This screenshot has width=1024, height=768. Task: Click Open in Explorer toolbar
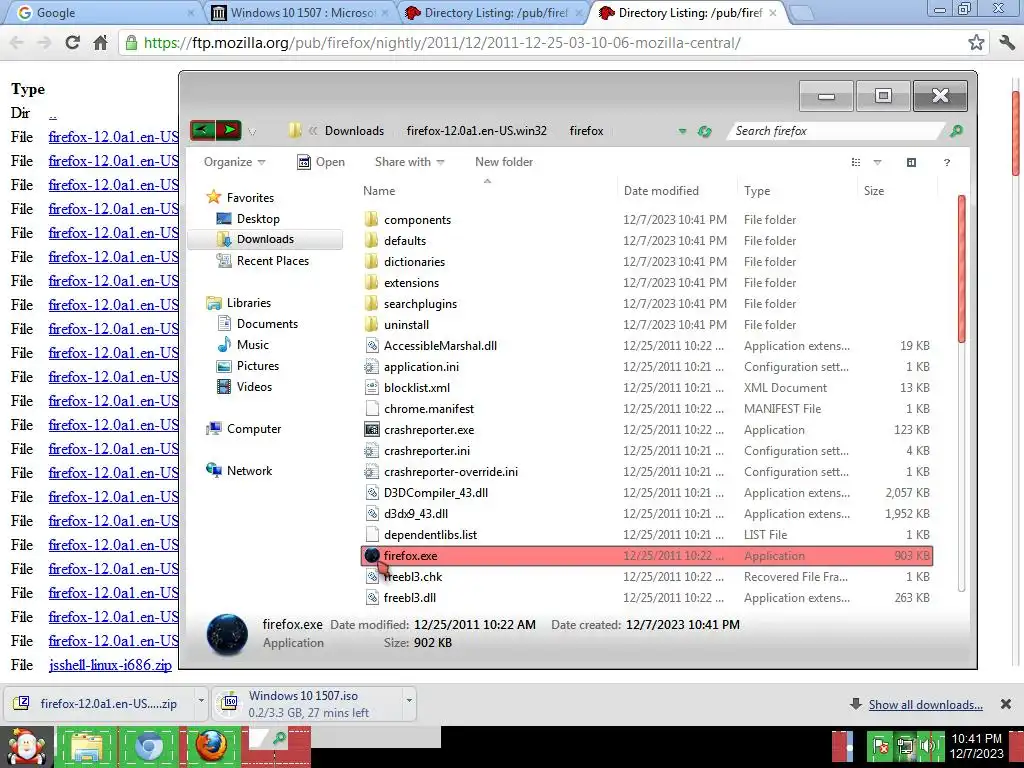[x=321, y=162]
